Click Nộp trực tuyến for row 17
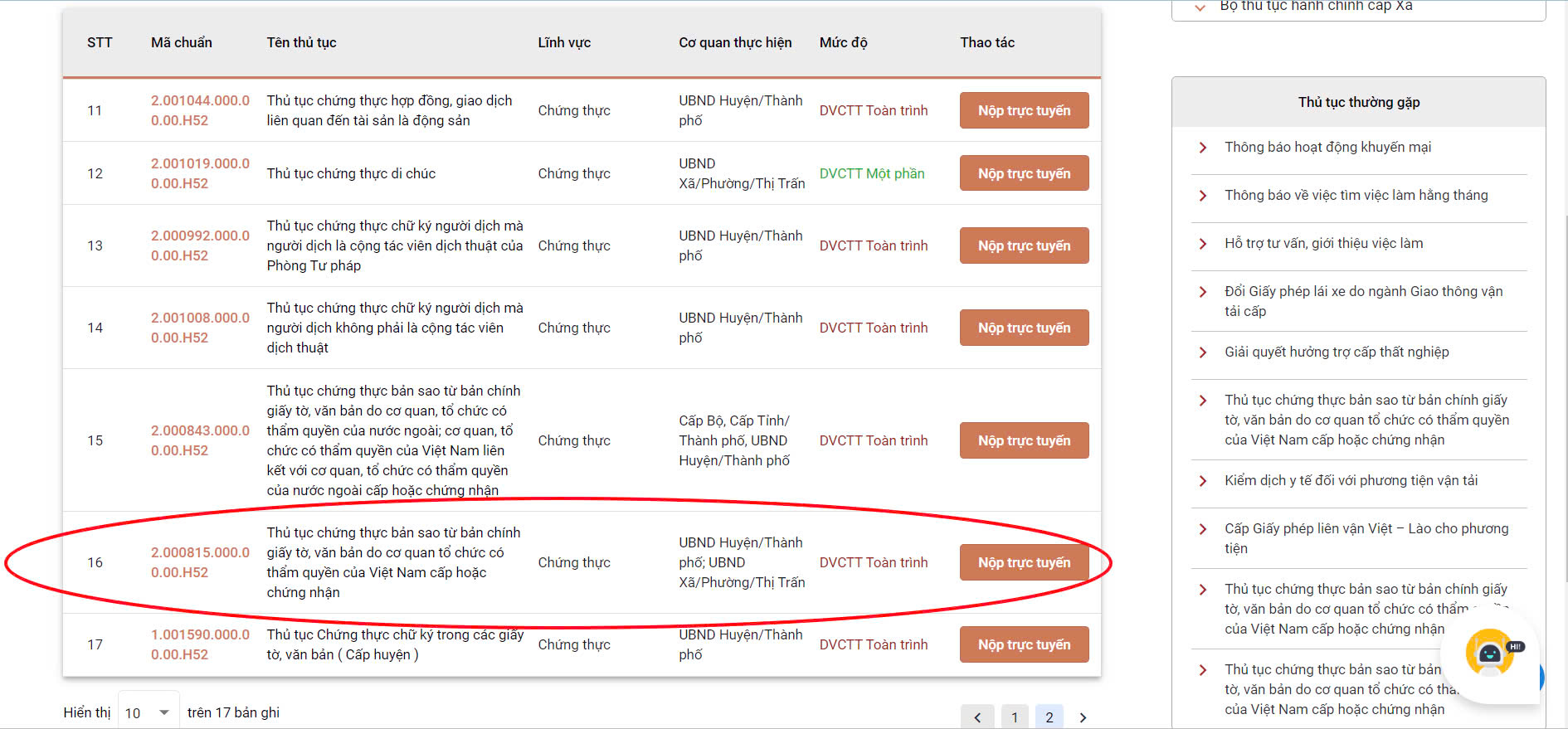Screen dimensions: 1568x729 coord(1024,644)
